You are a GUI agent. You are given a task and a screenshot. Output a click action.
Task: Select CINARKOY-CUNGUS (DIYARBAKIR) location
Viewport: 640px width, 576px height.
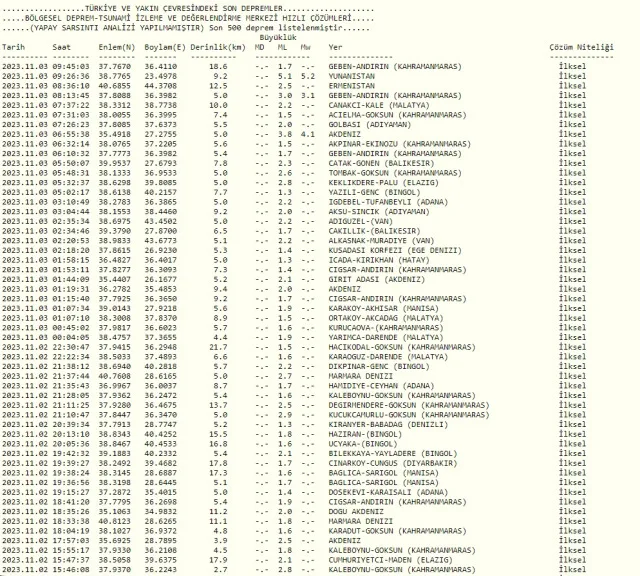[393, 463]
